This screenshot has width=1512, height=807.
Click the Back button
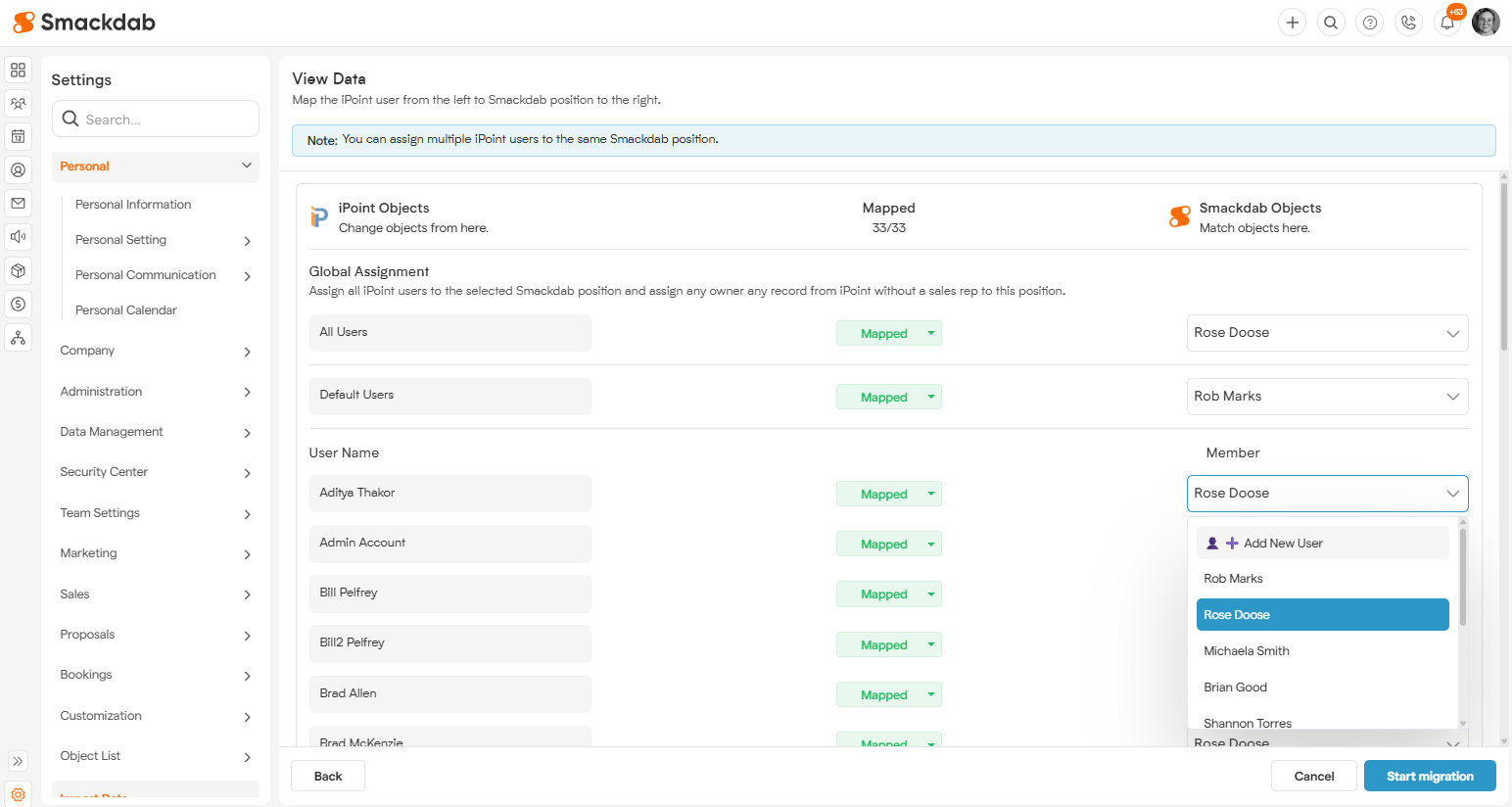pos(328,777)
